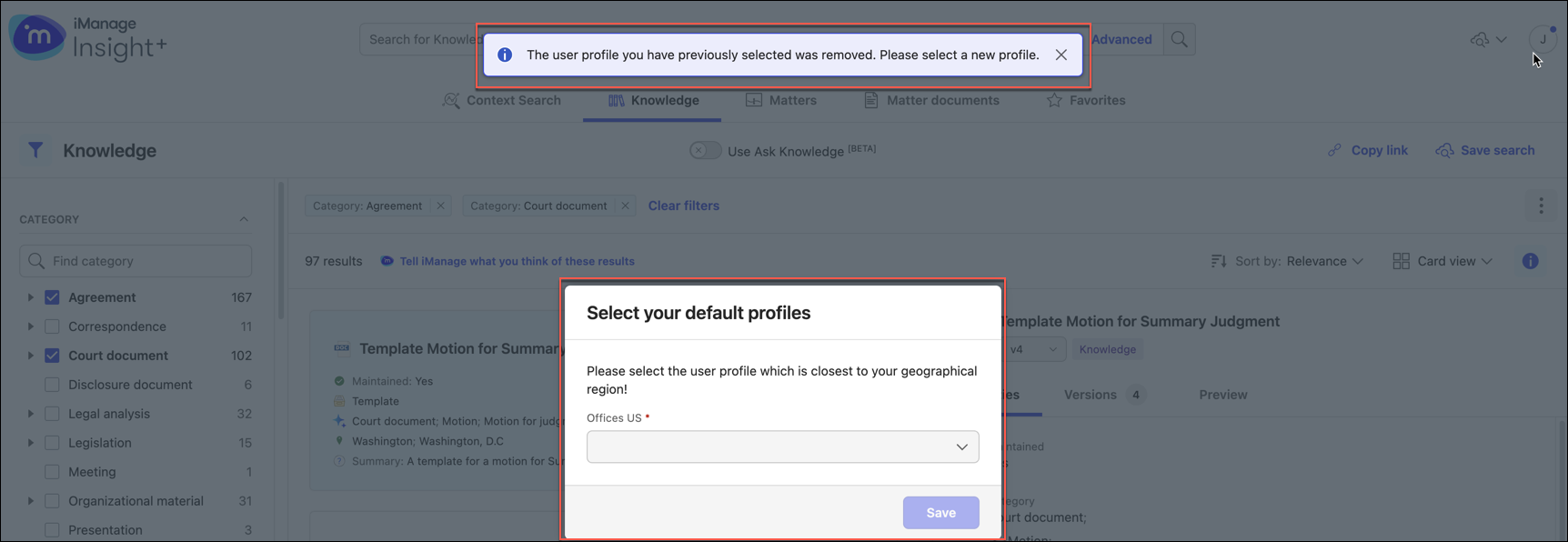Open the Versions tab in details

[1104, 395]
